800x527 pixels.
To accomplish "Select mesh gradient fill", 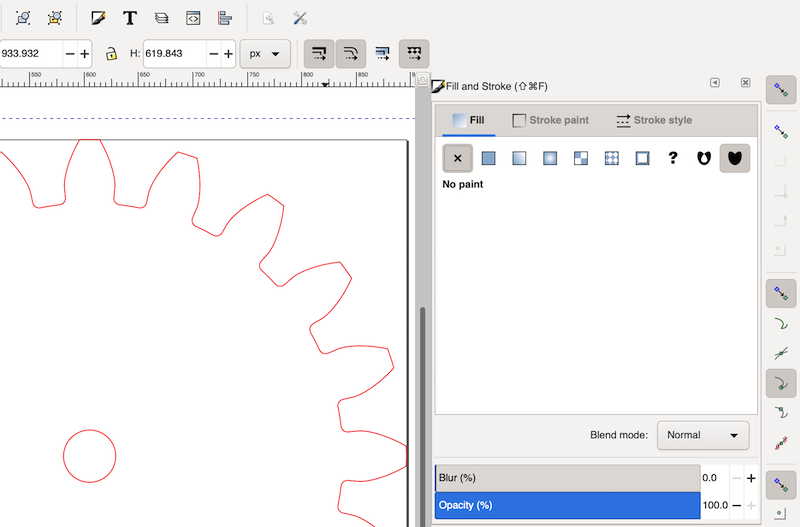I will 581,158.
